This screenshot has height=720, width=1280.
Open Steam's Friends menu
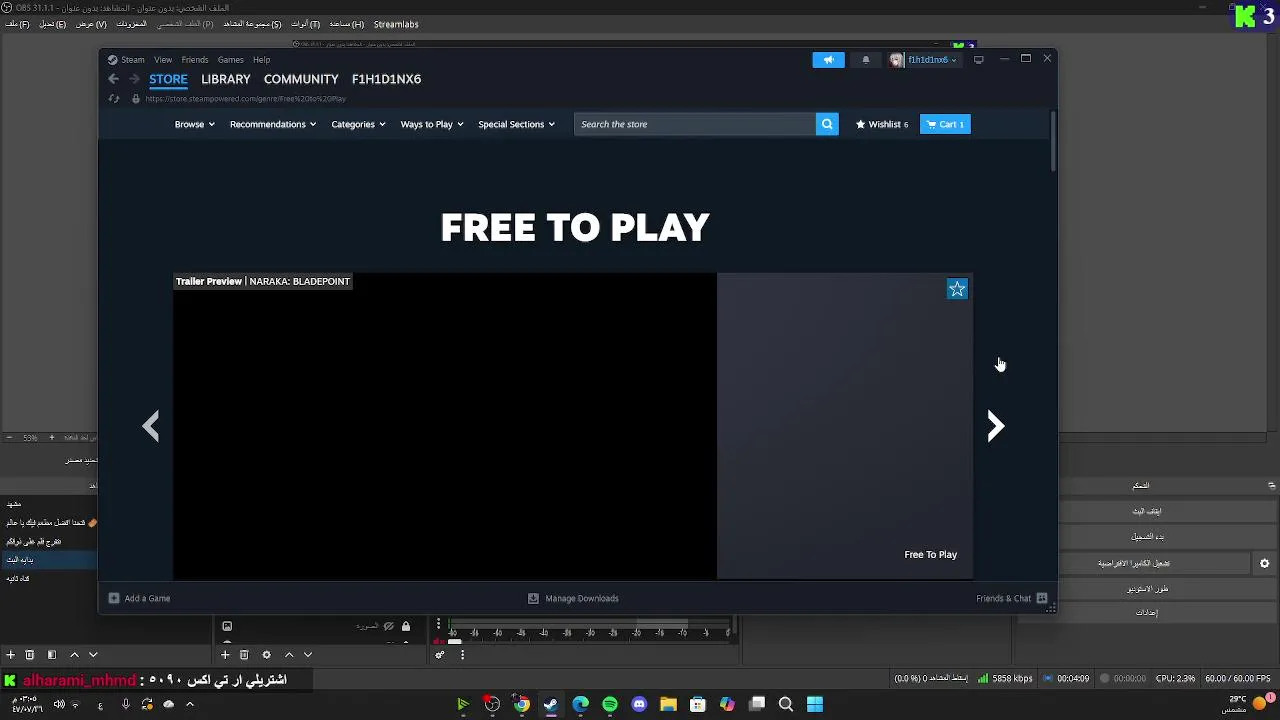click(195, 60)
